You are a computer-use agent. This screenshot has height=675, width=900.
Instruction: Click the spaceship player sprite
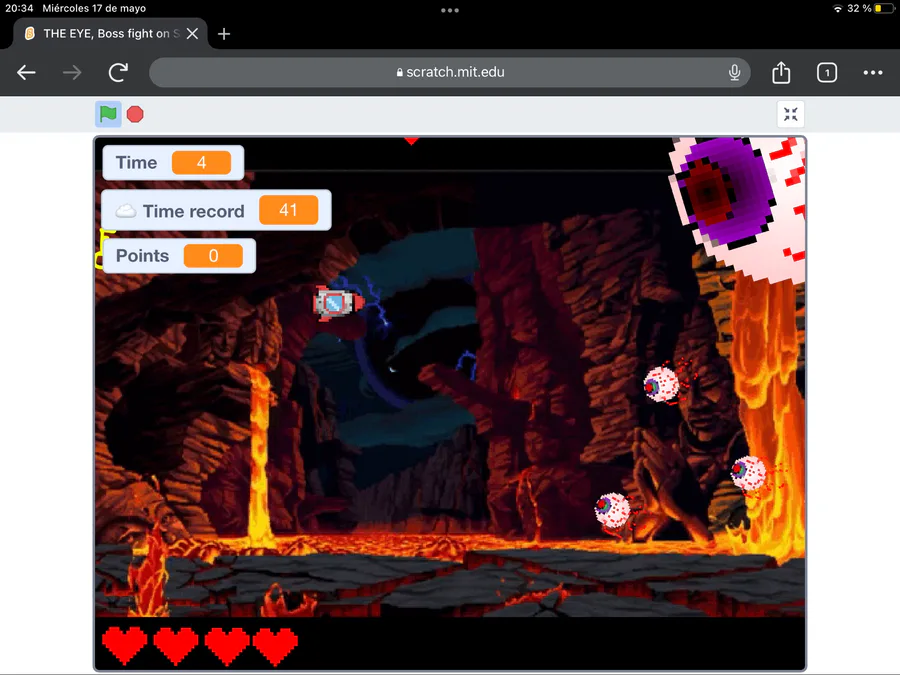tap(338, 302)
